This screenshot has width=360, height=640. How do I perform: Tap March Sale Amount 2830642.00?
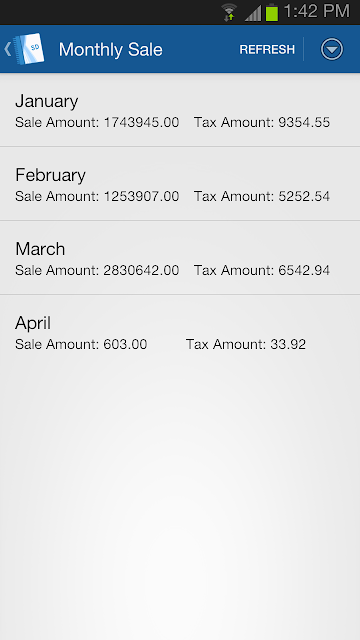point(97,270)
